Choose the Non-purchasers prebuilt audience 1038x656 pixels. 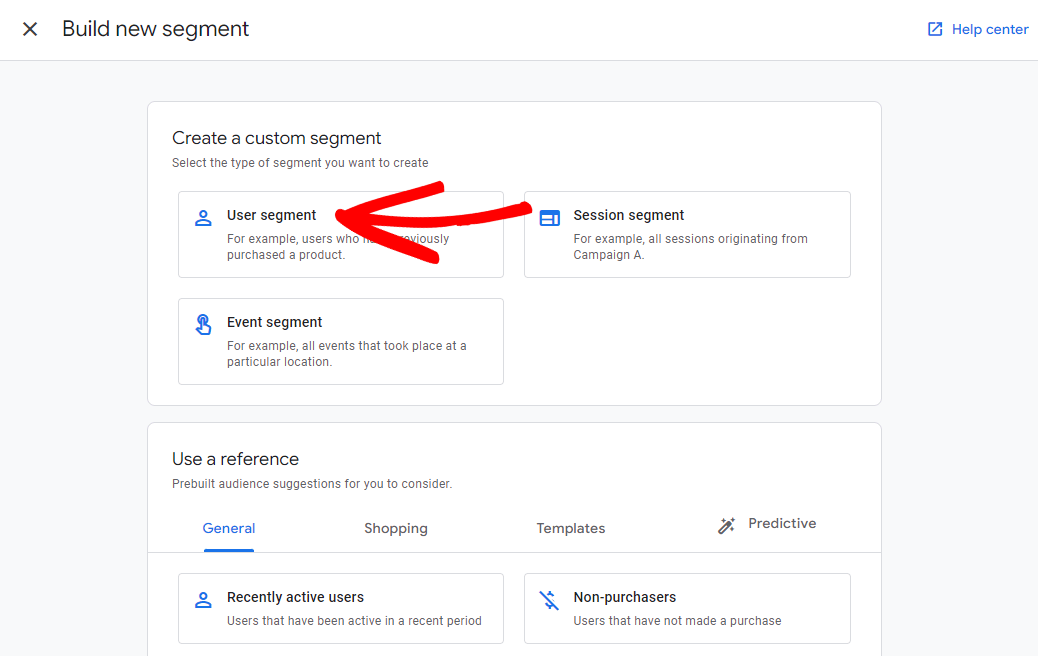(x=687, y=608)
